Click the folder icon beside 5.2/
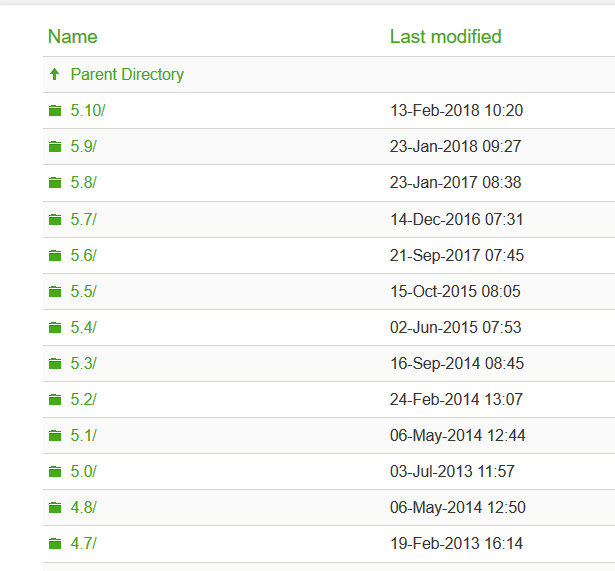This screenshot has height=571, width=615. click(x=55, y=400)
